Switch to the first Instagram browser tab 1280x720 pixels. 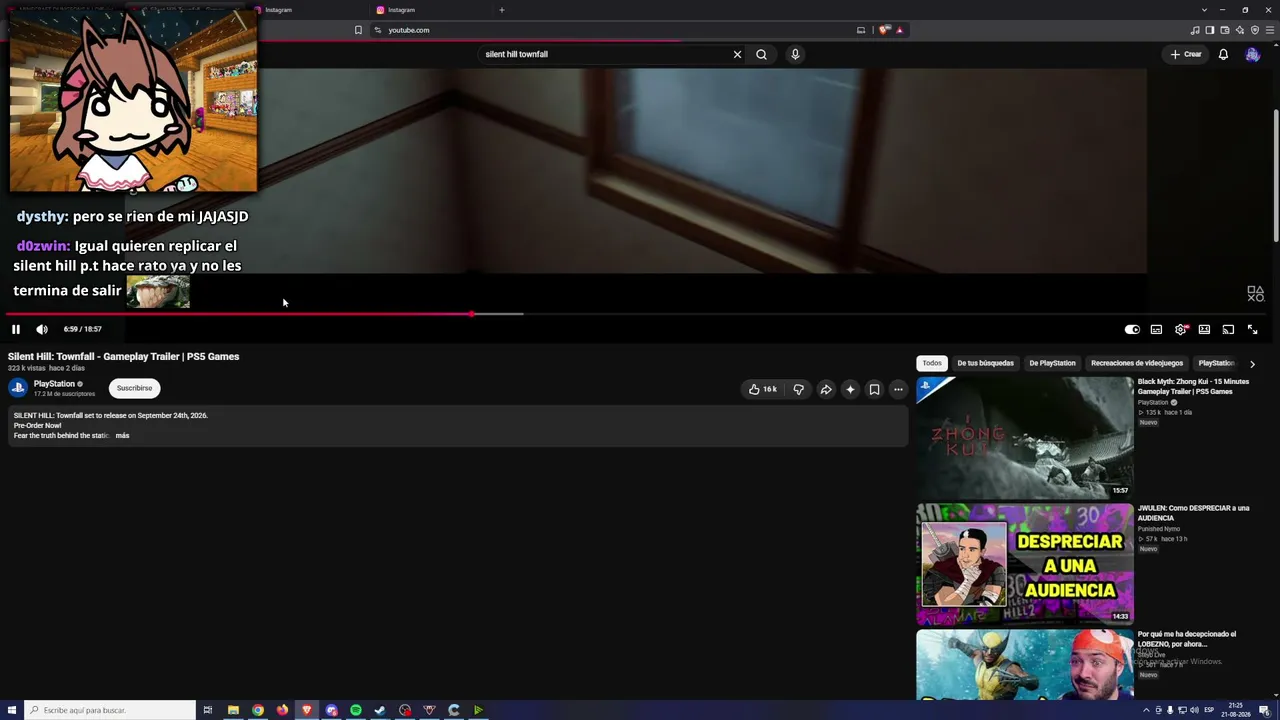310,10
